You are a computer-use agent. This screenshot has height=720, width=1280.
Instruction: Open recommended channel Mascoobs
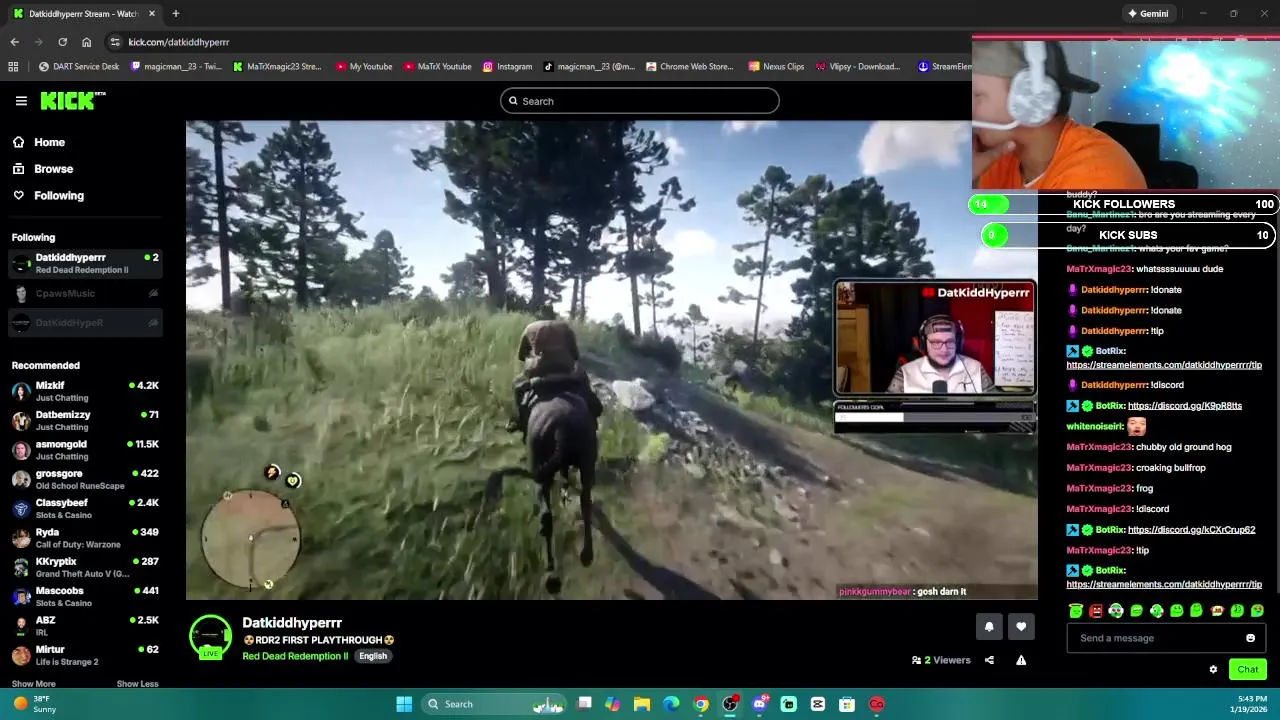[85, 596]
